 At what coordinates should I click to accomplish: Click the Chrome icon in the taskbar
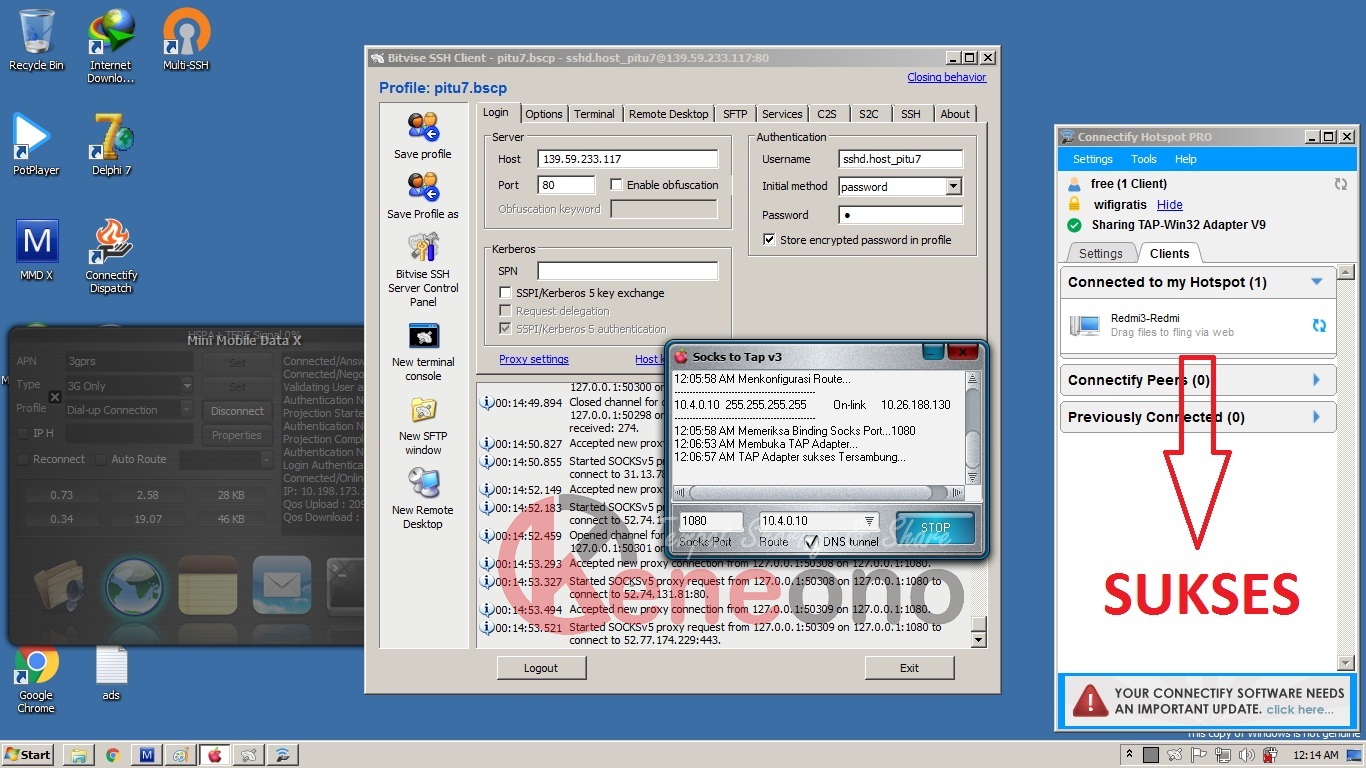point(112,755)
